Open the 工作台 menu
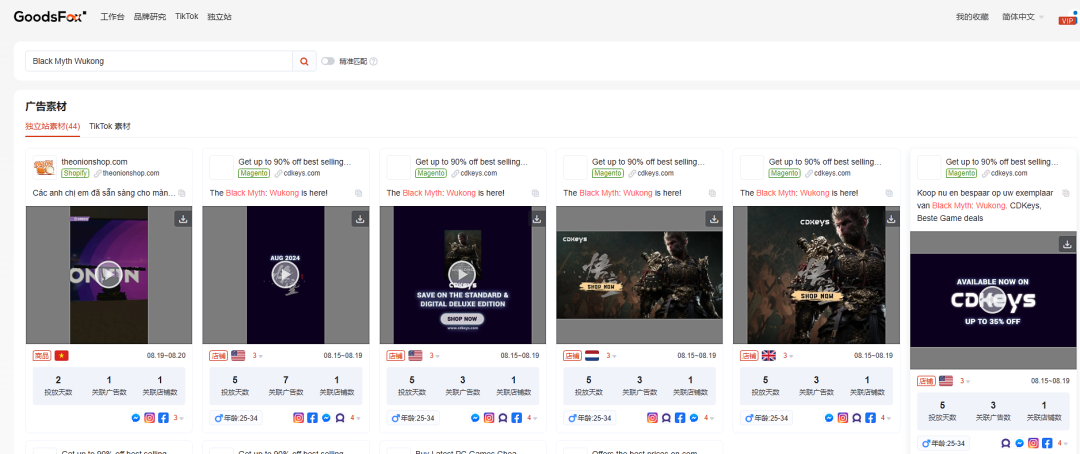The height and width of the screenshot is (454, 1080). [112, 17]
